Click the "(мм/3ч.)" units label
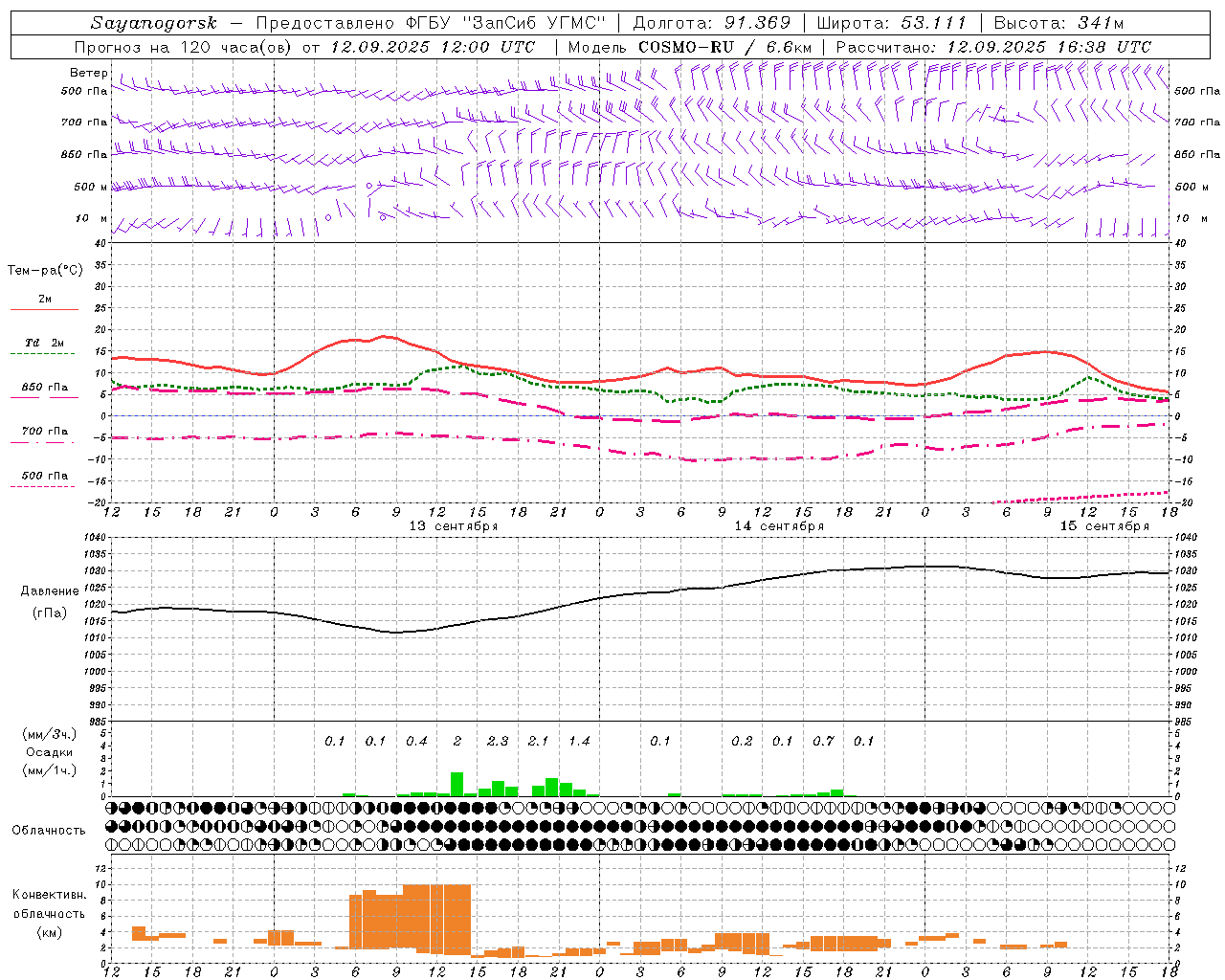This screenshot has height=980, width=1225. (x=49, y=735)
